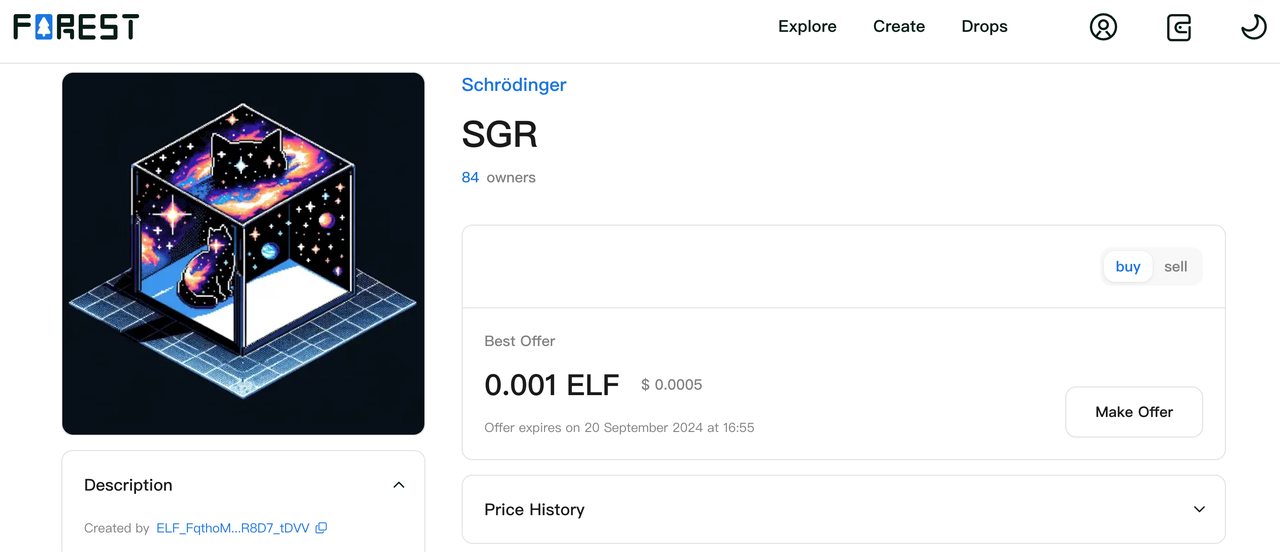Open the Create menu item
Image resolution: width=1280 pixels, height=552 pixels.
(899, 27)
